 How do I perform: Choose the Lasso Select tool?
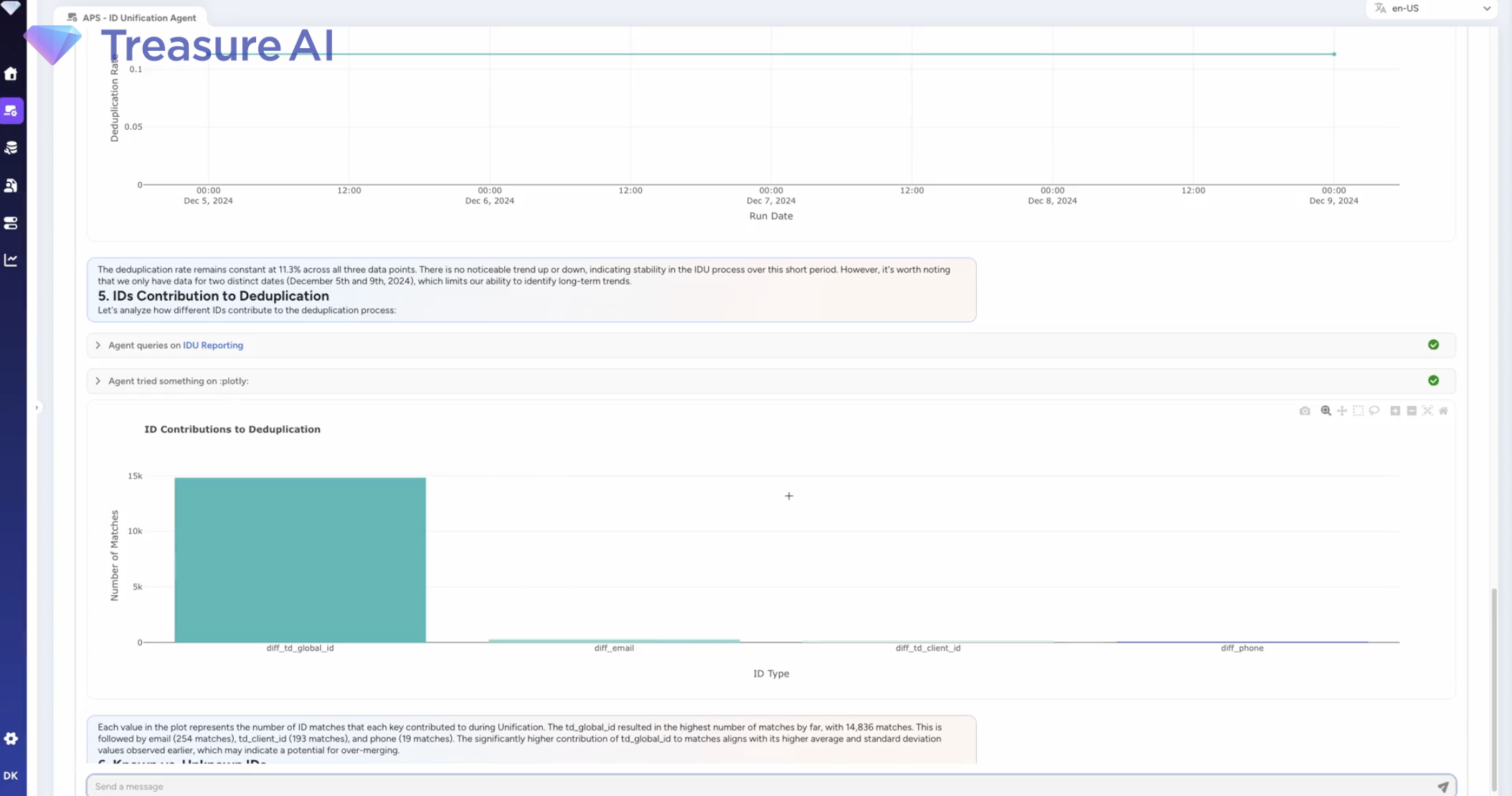click(1374, 411)
